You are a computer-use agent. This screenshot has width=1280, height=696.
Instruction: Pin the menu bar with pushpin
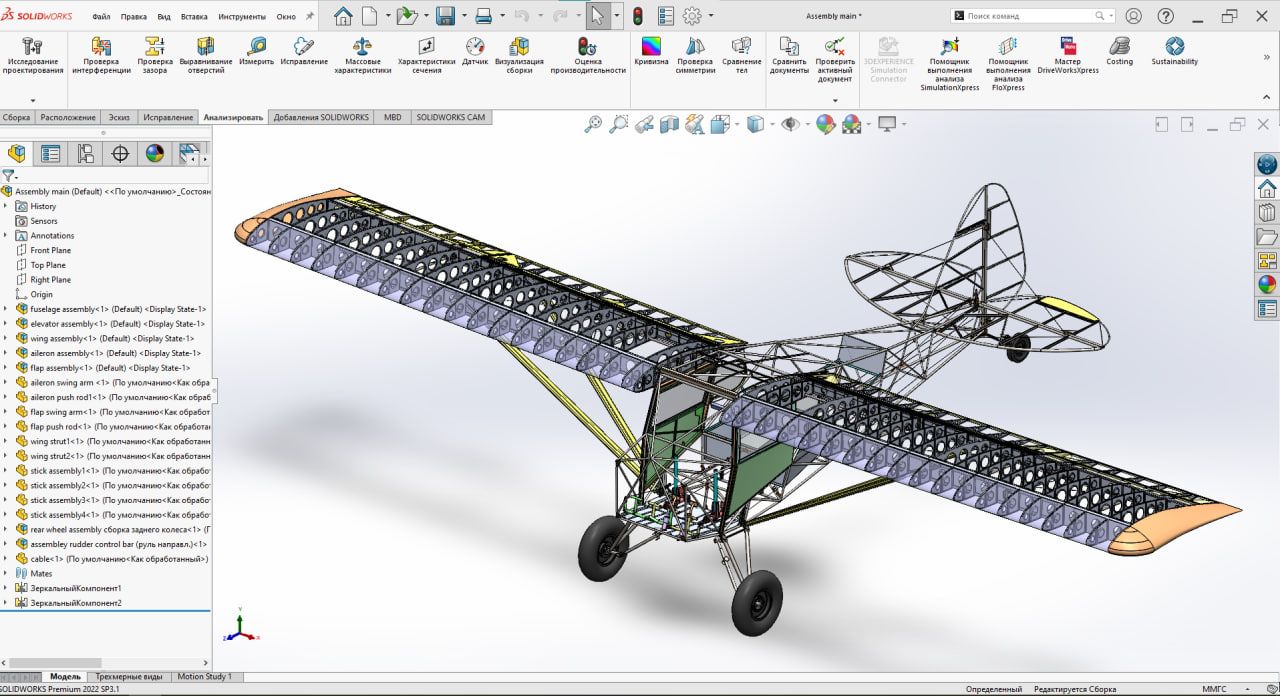point(310,17)
